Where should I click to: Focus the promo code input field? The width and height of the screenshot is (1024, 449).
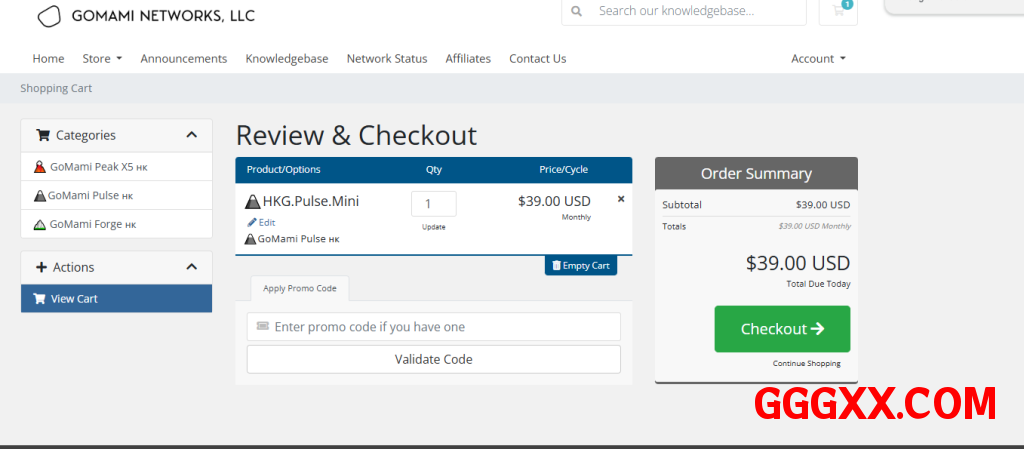(440, 327)
